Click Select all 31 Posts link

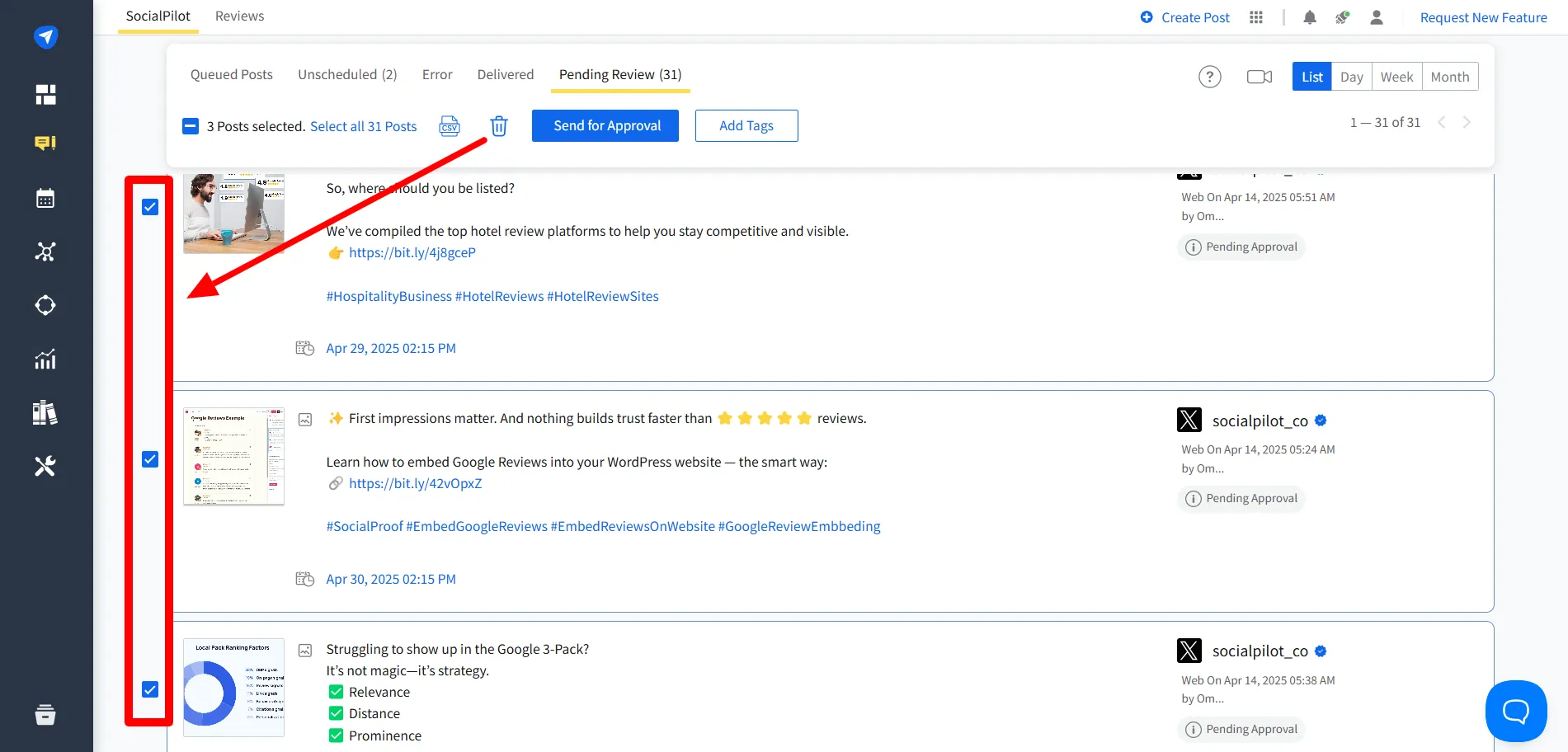364,126
